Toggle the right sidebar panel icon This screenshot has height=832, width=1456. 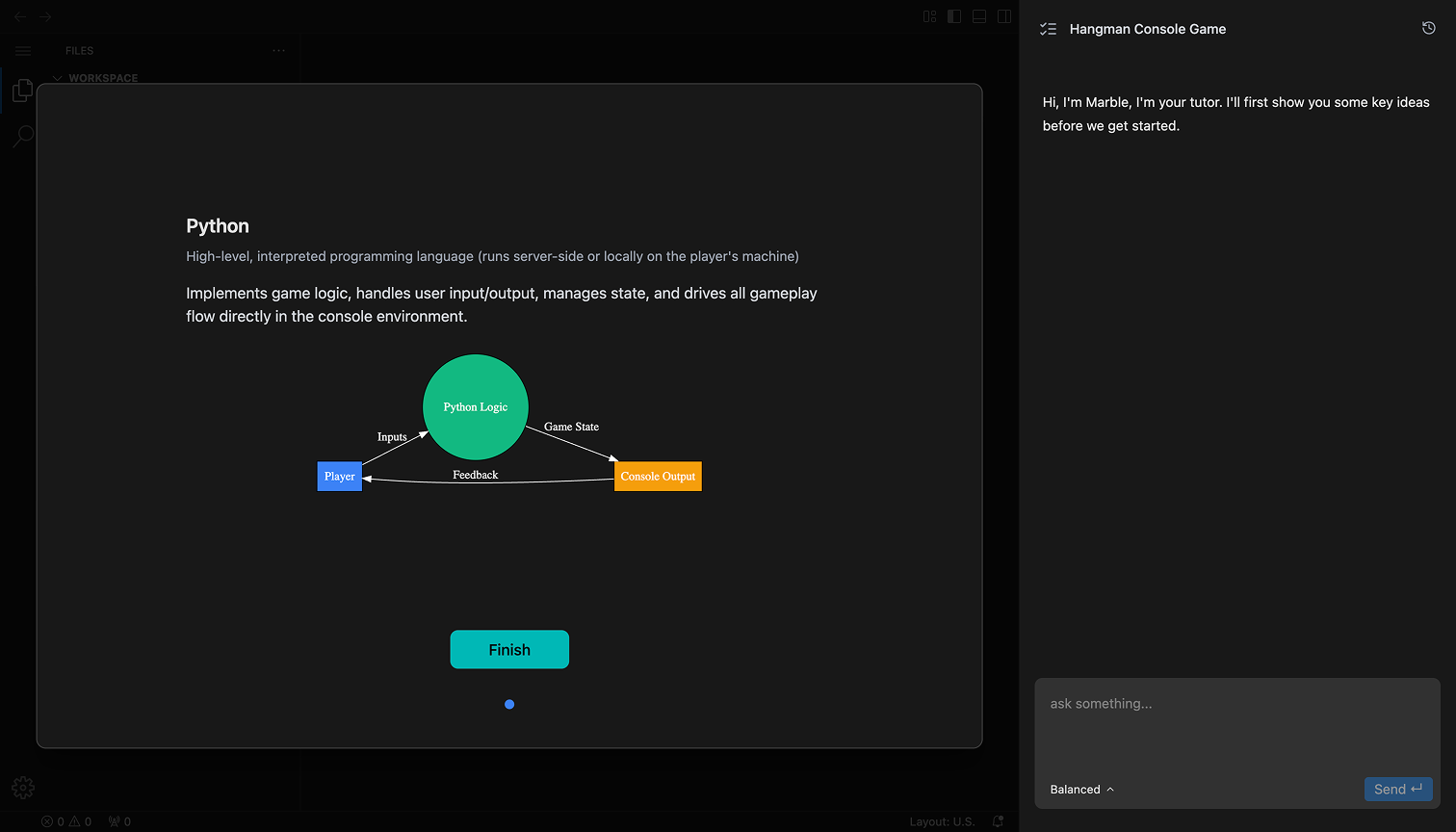(x=1004, y=16)
